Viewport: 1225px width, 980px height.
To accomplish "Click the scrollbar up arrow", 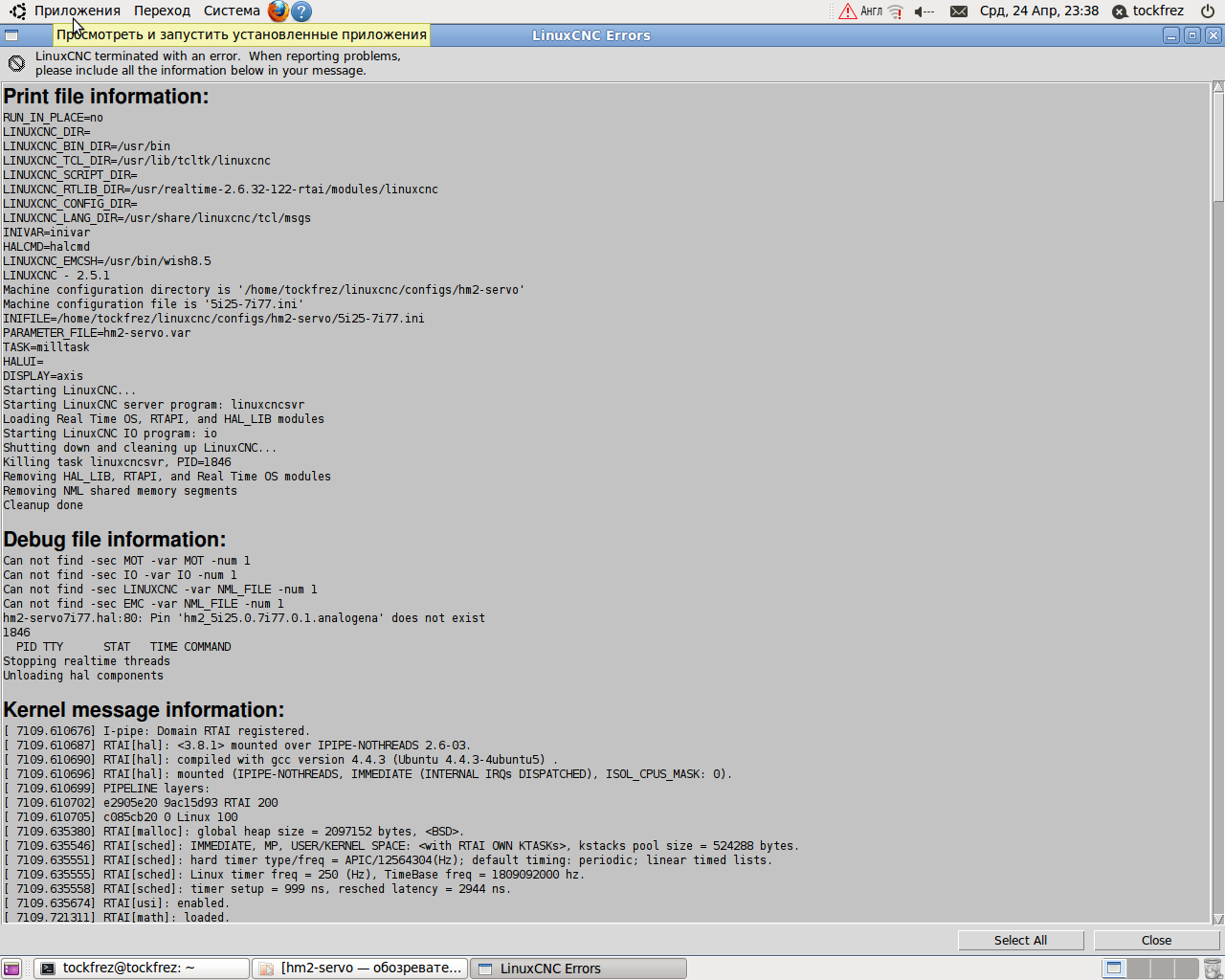I will (x=1218, y=87).
